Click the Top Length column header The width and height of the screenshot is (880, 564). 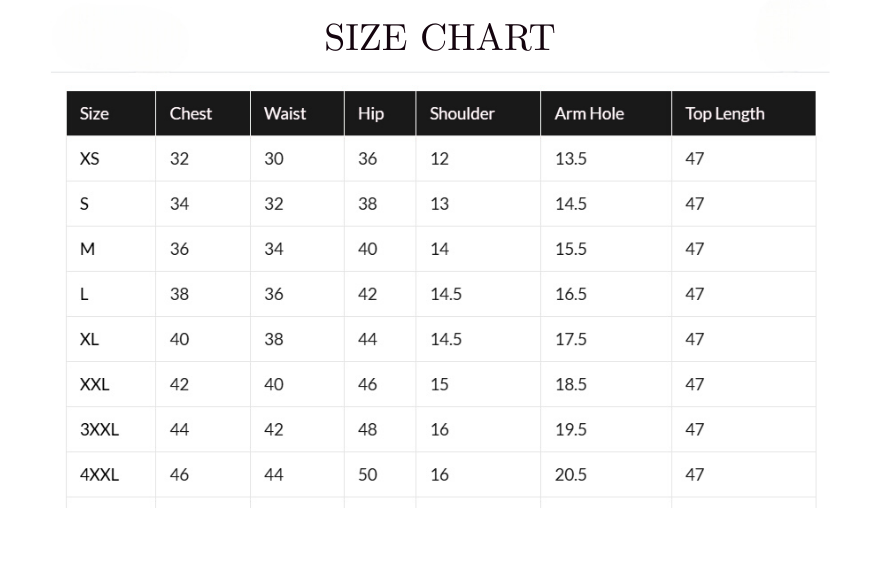click(724, 113)
